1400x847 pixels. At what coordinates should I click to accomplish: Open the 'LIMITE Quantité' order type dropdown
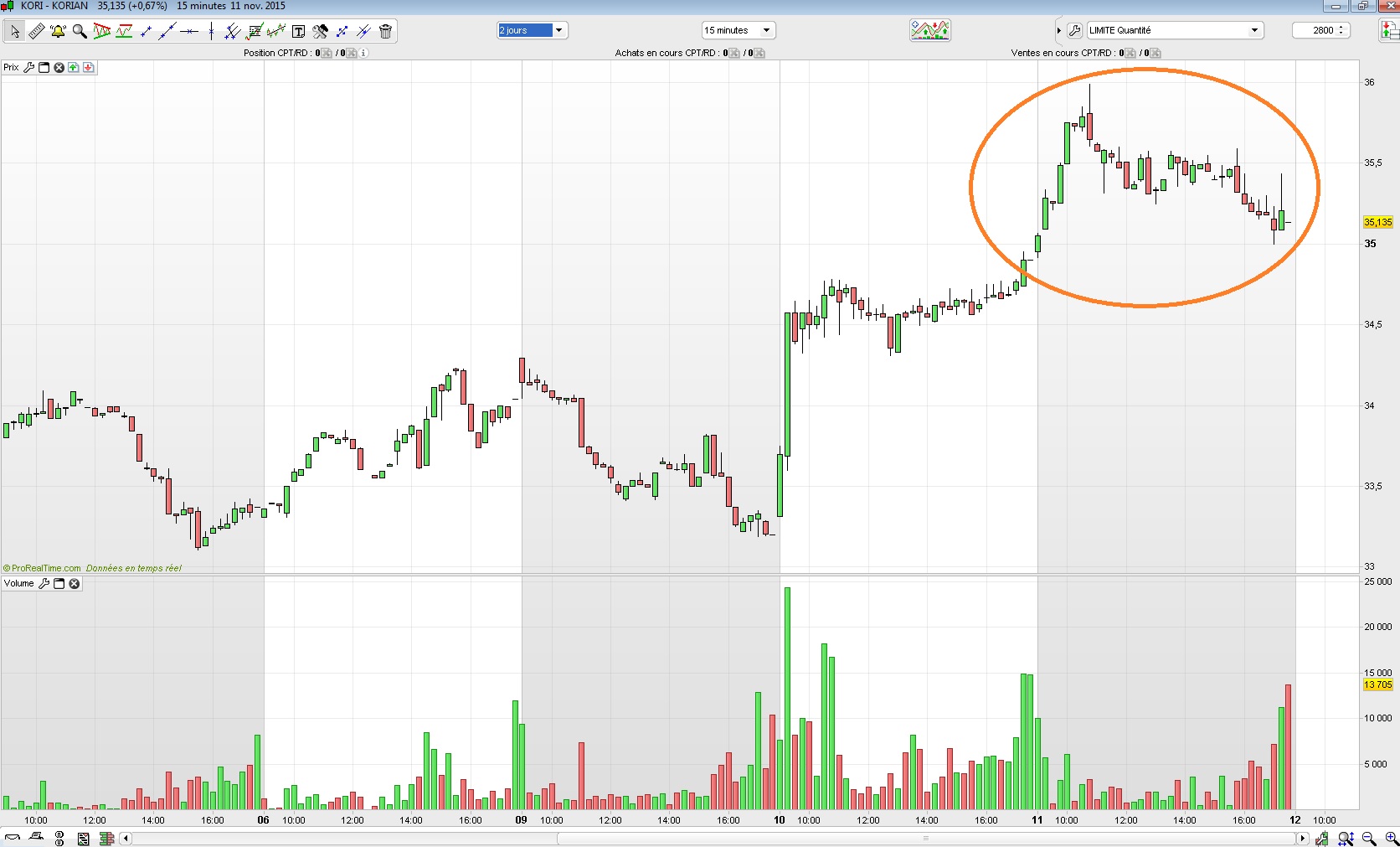tap(1174, 30)
